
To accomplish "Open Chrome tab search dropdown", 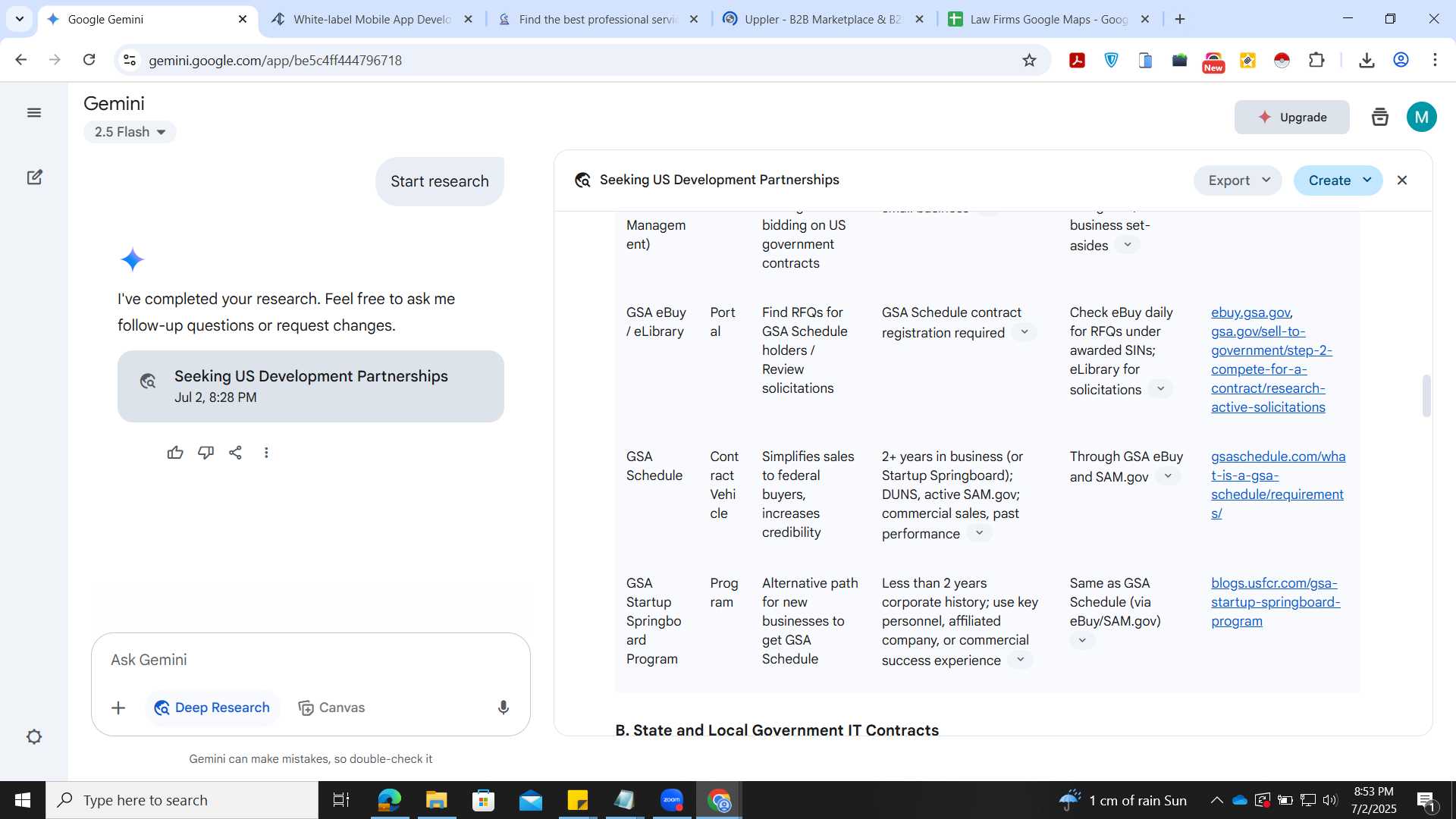I will pyautogui.click(x=20, y=19).
